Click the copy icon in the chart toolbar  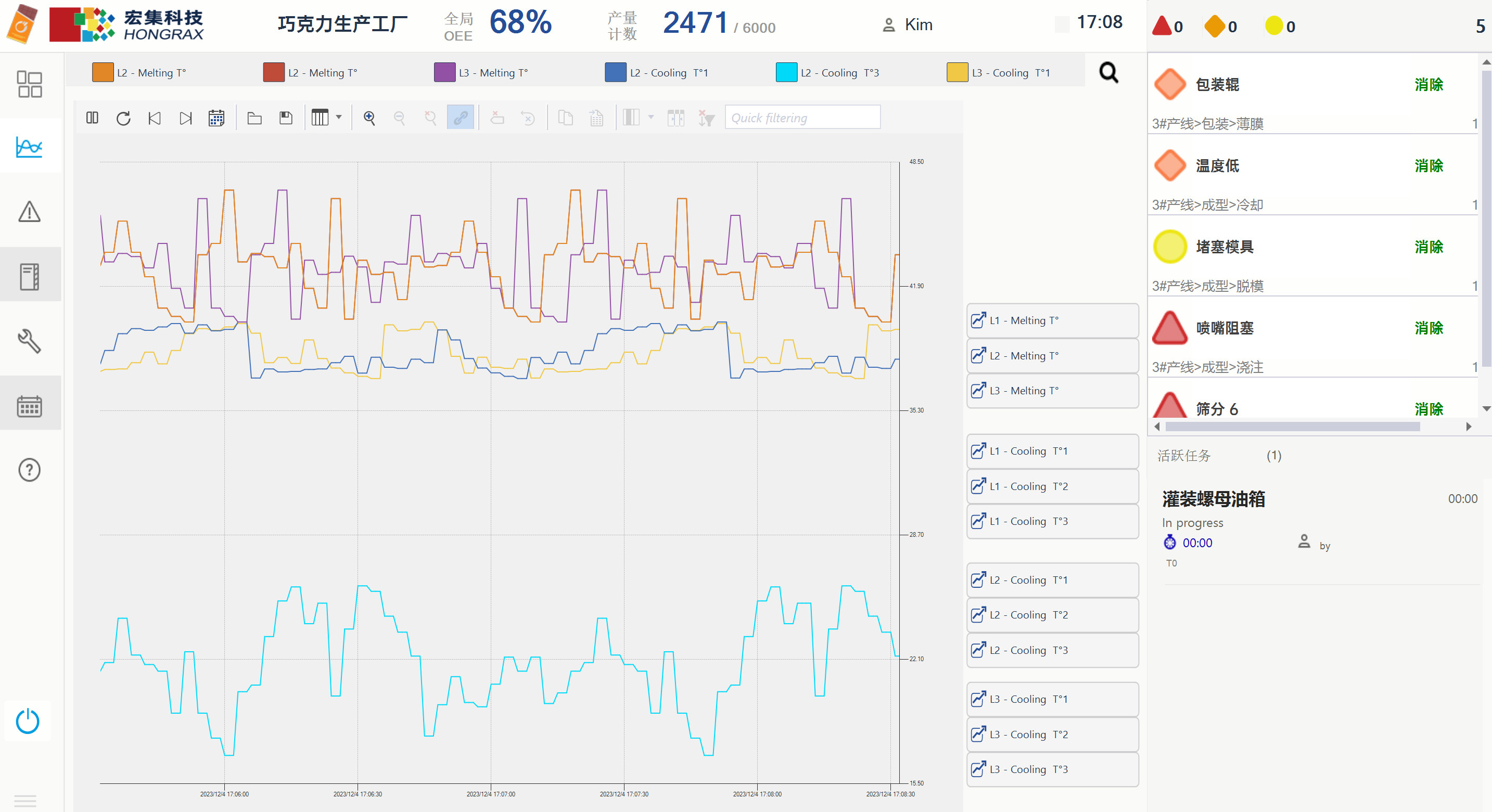(x=566, y=118)
